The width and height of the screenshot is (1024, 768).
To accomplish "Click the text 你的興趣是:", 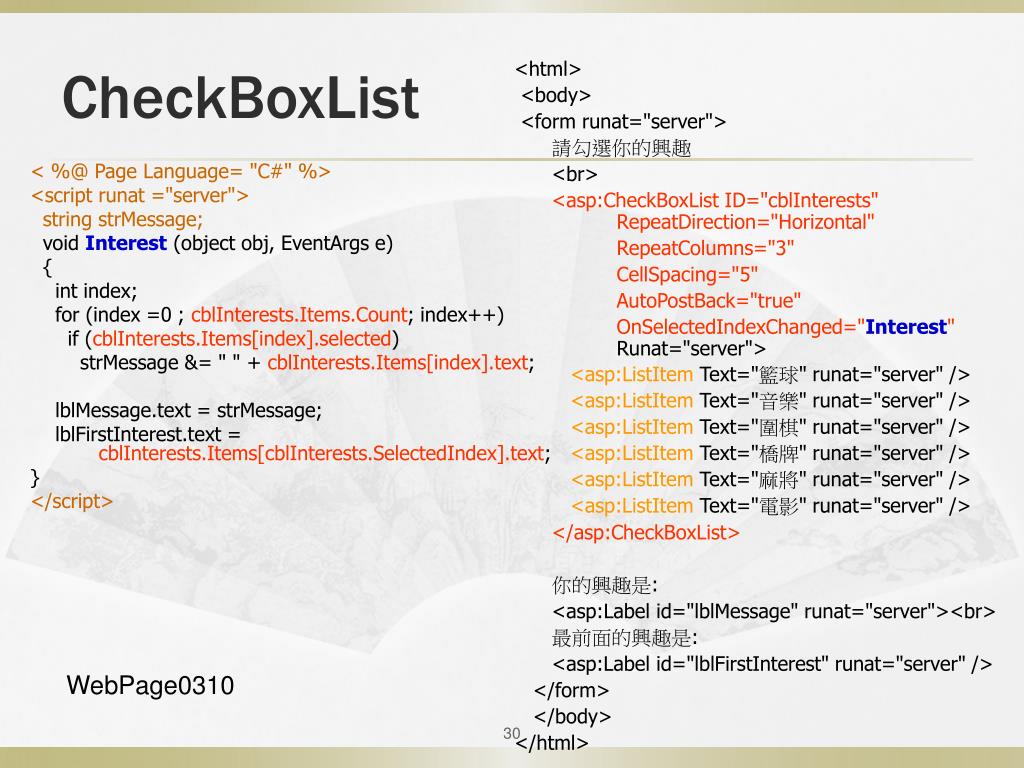I will coord(605,585).
